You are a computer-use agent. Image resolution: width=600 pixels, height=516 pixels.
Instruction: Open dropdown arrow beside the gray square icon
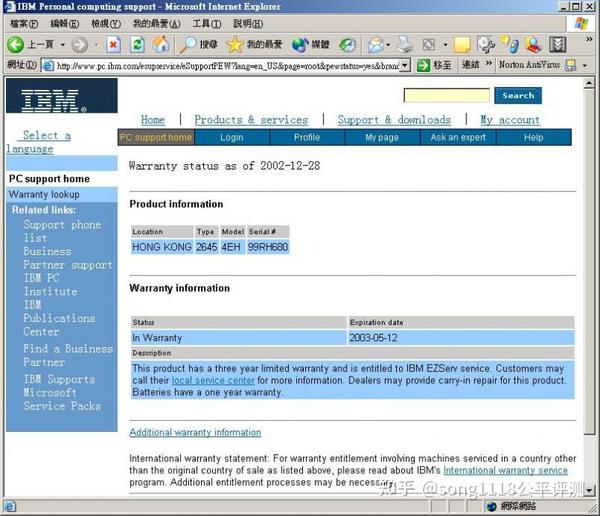click(445, 45)
